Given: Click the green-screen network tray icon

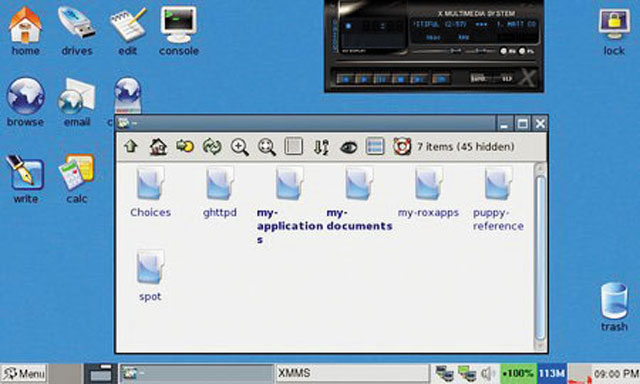Looking at the screenshot, I should tap(467, 373).
